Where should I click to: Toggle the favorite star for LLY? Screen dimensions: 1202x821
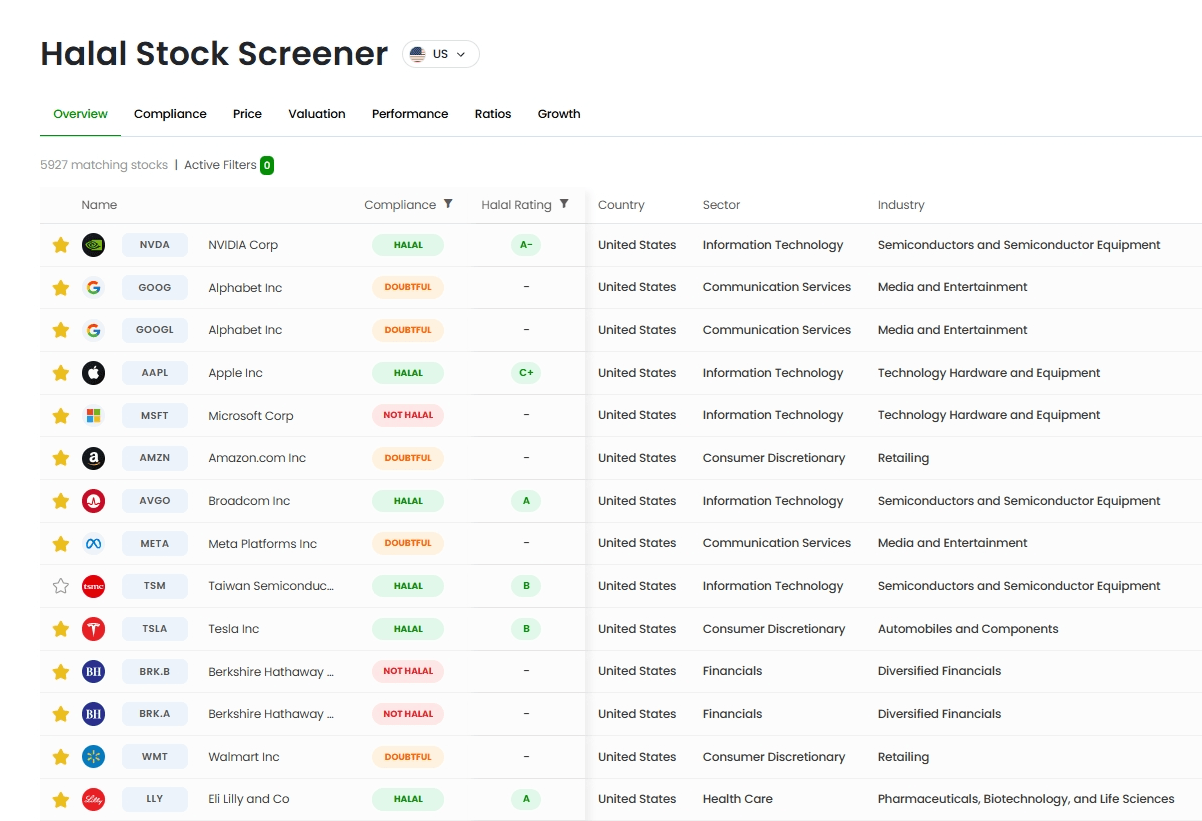click(x=61, y=799)
